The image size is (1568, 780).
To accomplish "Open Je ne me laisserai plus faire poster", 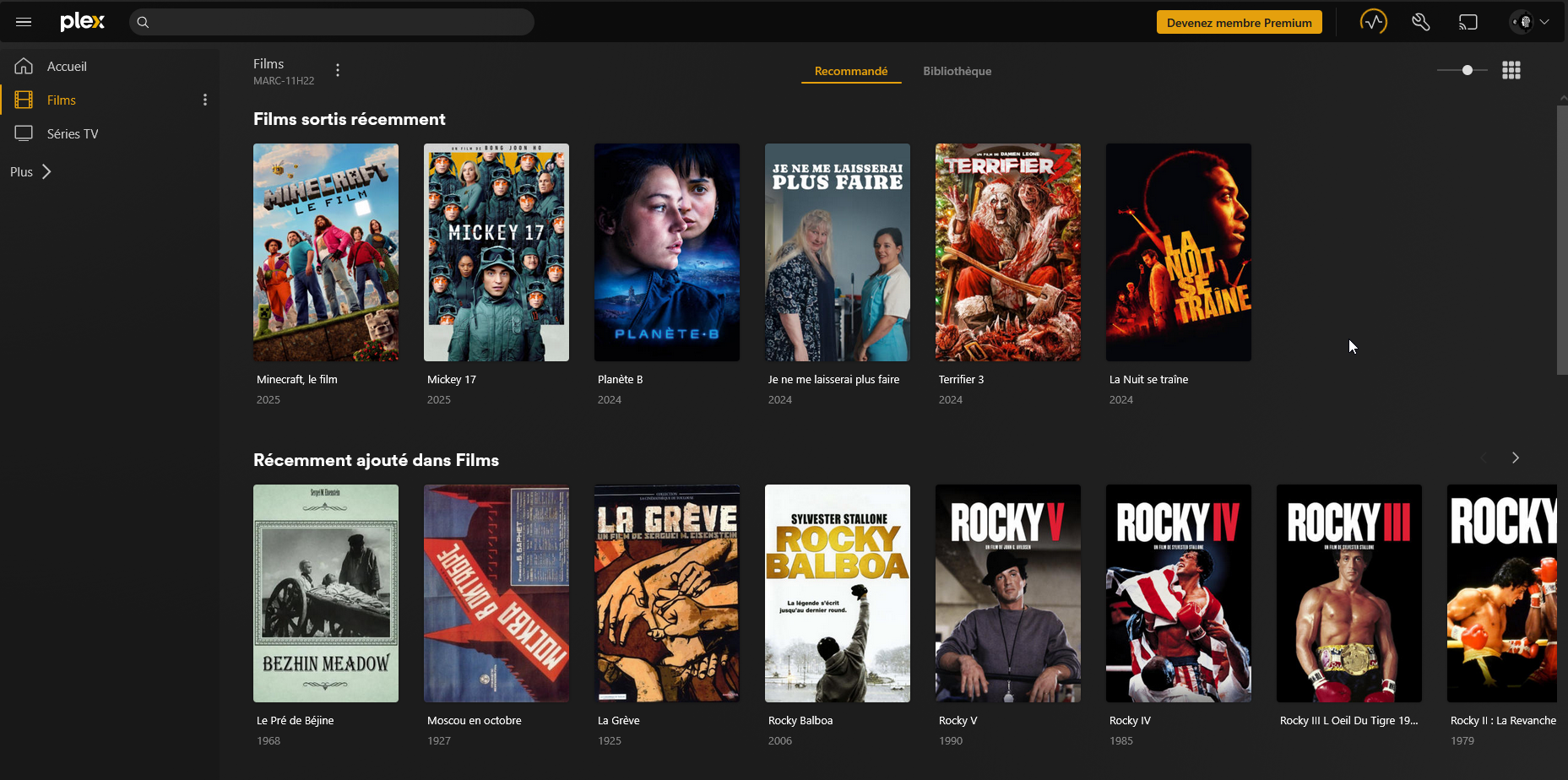I will coord(838,252).
